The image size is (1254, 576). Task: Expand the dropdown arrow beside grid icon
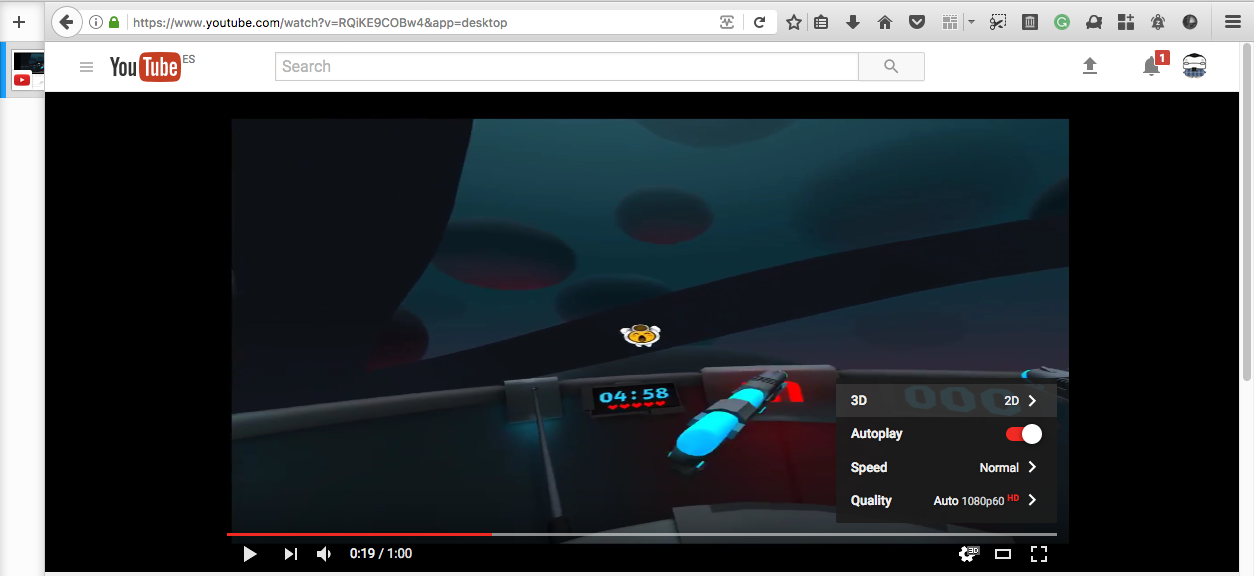[x=971, y=22]
